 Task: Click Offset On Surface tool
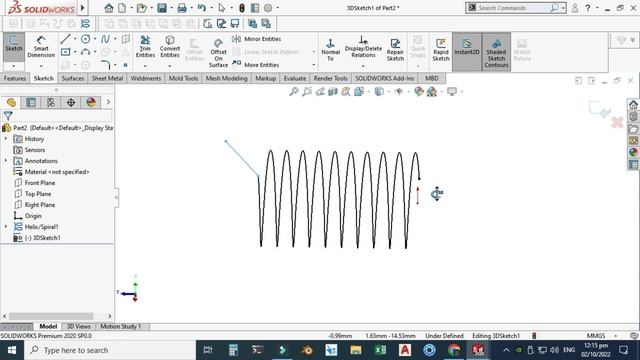pos(218,53)
